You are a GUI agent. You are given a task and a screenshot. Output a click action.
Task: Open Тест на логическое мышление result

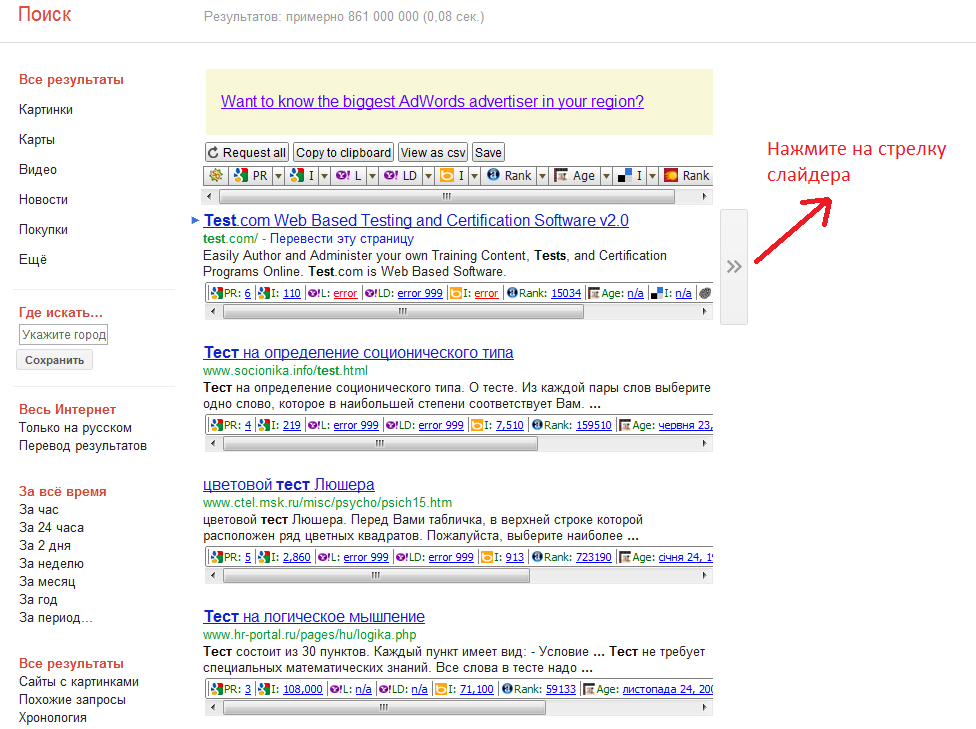point(314,616)
